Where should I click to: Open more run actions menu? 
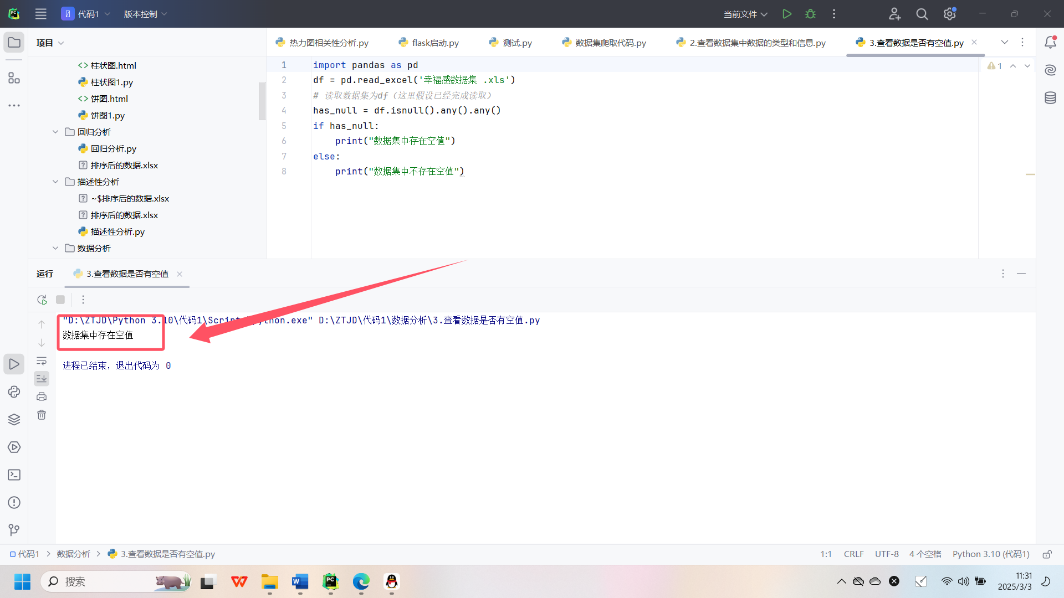click(834, 14)
